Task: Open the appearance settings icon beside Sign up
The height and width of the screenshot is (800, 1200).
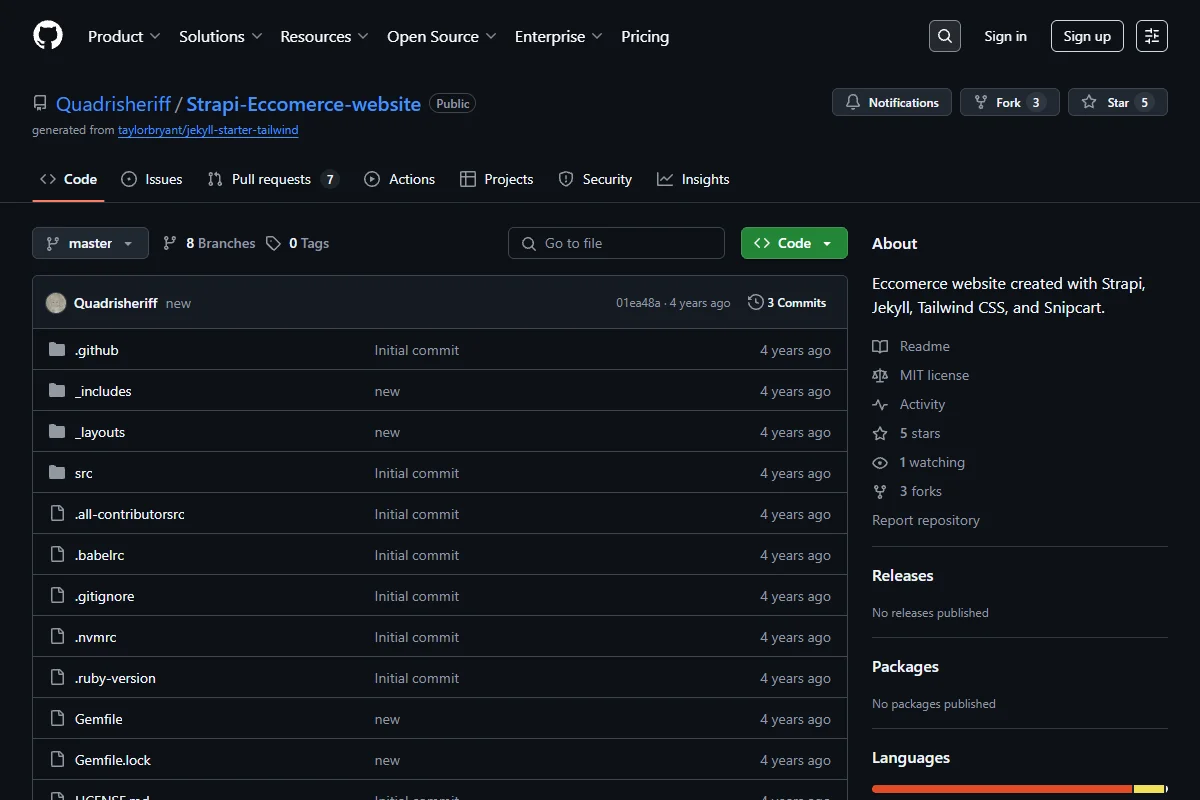Action: (x=1152, y=36)
